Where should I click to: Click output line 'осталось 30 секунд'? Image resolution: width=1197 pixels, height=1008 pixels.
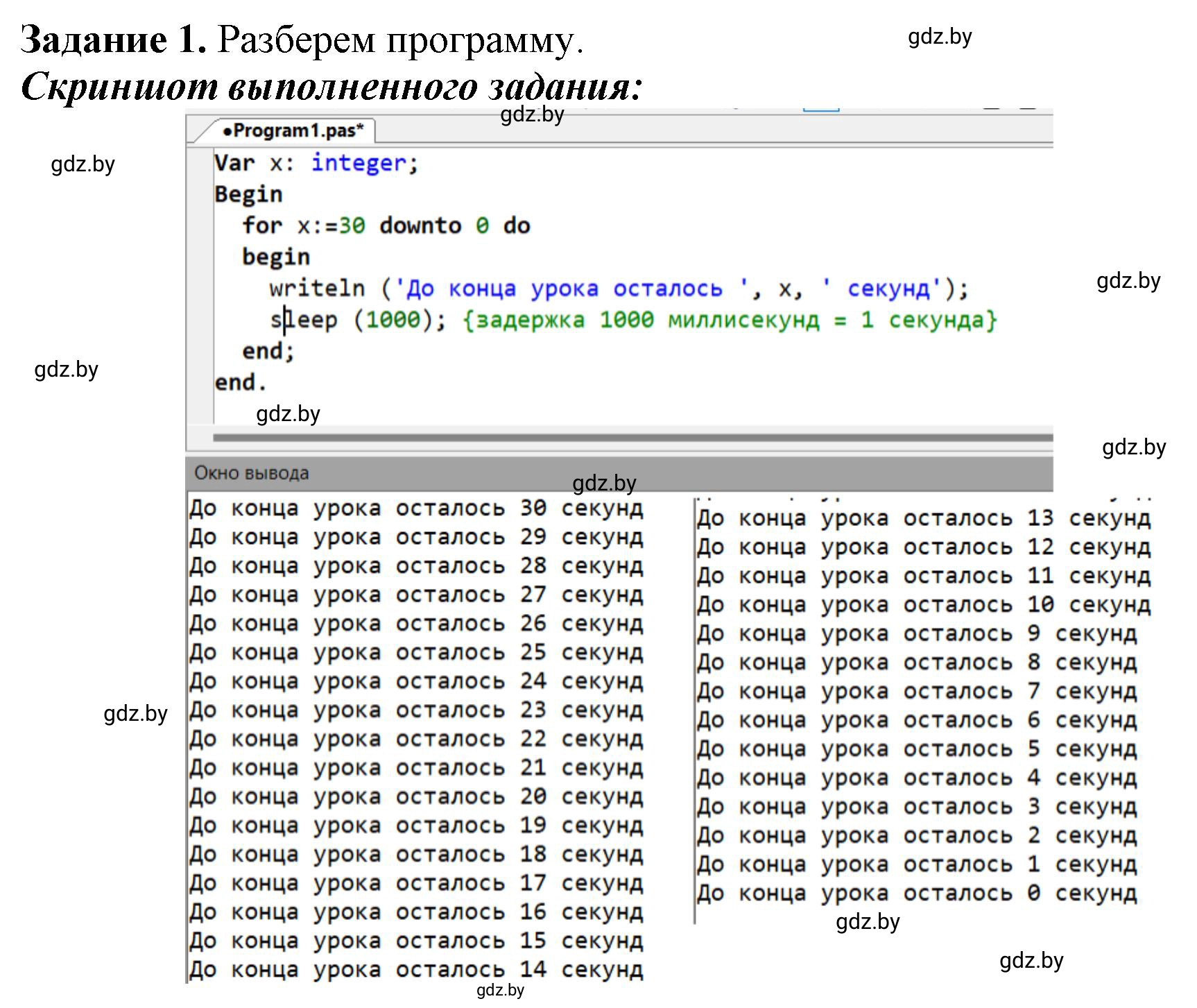tap(416, 509)
